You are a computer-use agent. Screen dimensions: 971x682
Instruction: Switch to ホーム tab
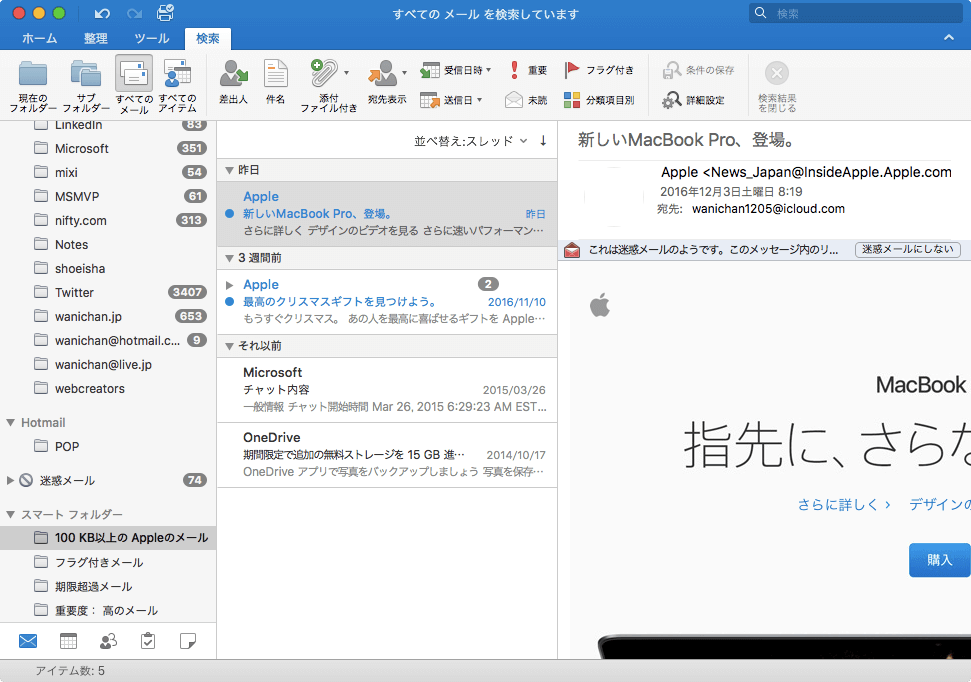[40, 38]
